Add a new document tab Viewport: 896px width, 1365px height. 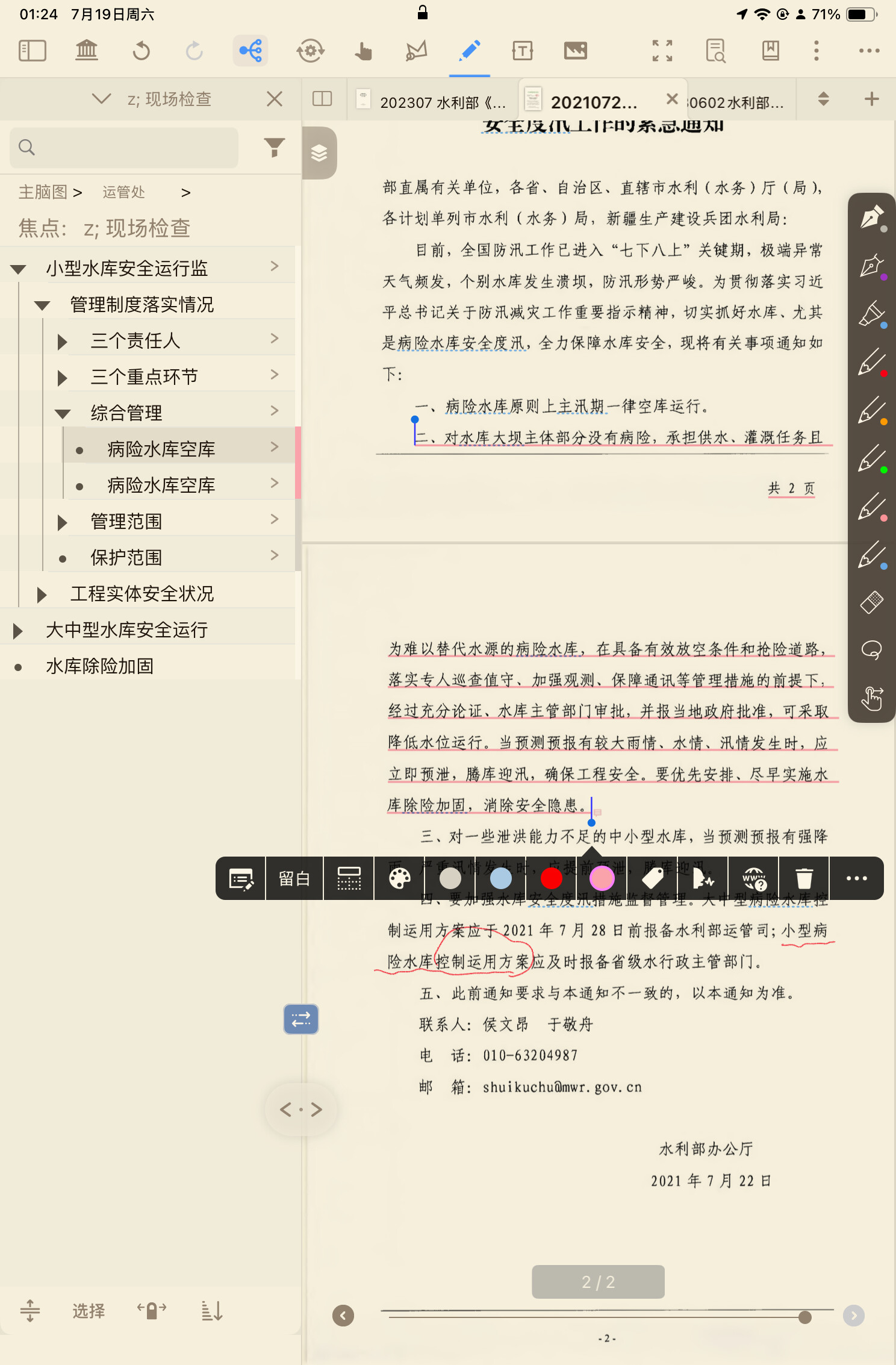pyautogui.click(x=871, y=99)
